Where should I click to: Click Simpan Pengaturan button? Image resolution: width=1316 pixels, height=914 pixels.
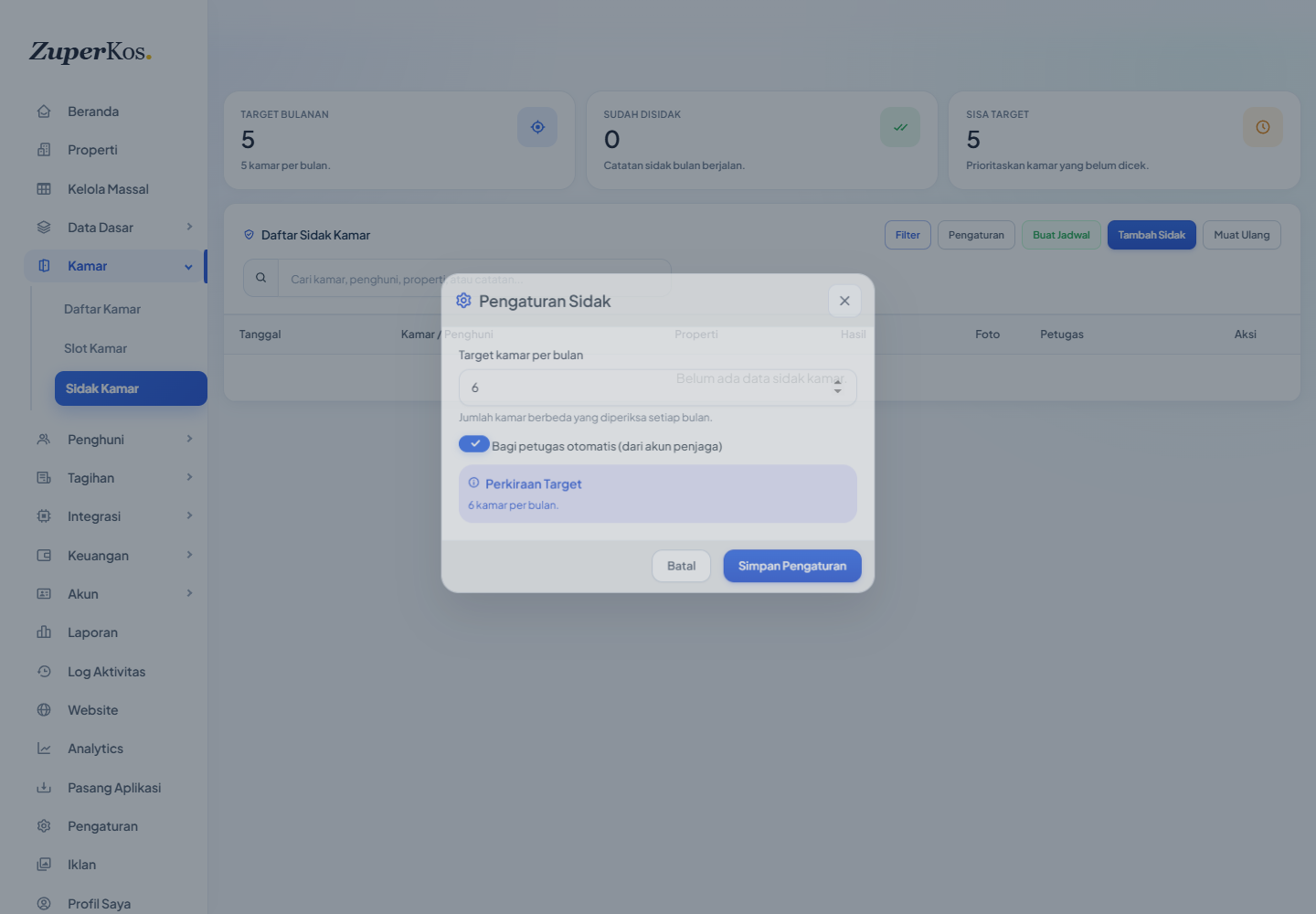(792, 566)
